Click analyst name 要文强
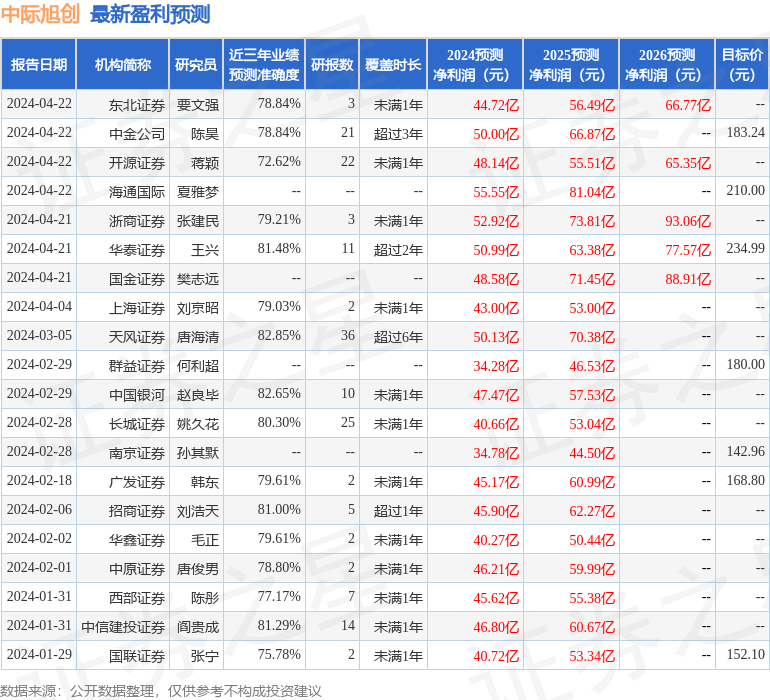Screen dimensions: 770x700 pyautogui.click(x=197, y=105)
